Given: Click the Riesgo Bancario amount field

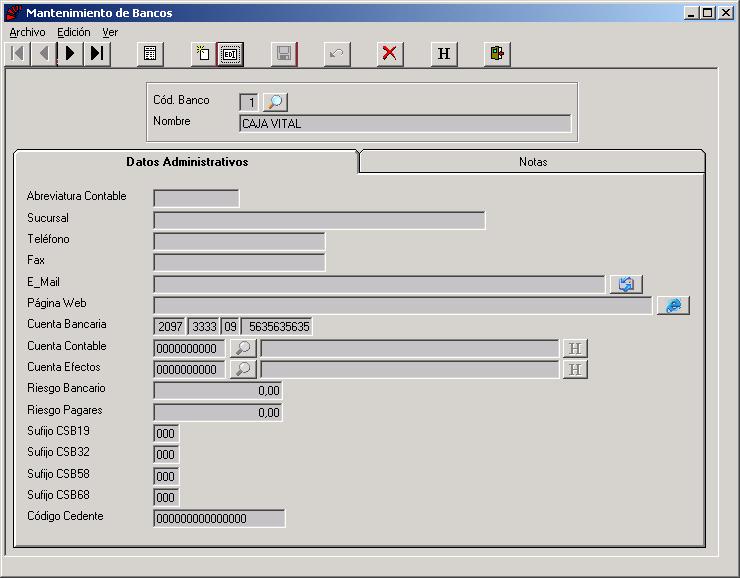Looking at the screenshot, I should (x=218, y=391).
